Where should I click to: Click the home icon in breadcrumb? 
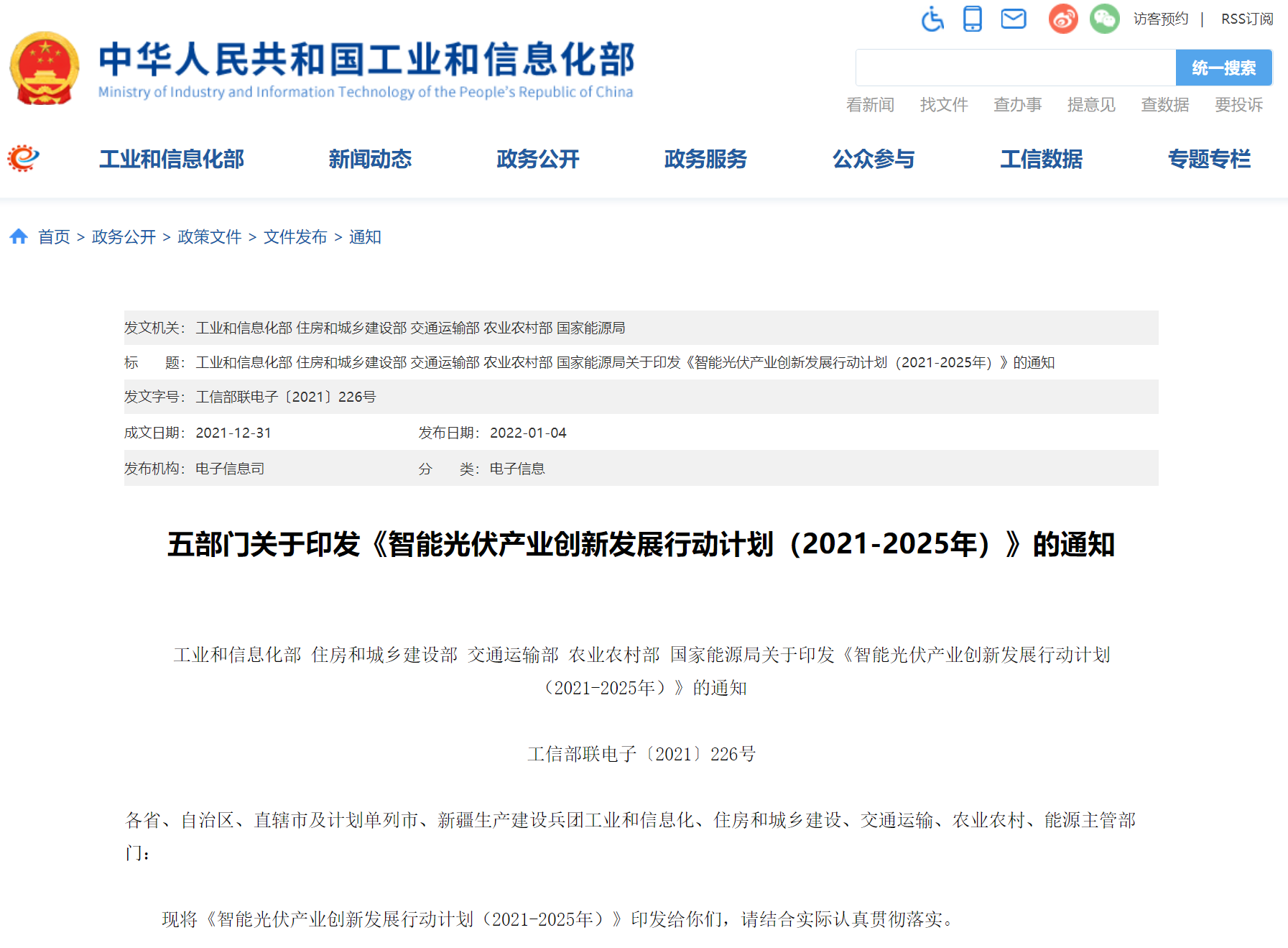pyautogui.click(x=19, y=236)
